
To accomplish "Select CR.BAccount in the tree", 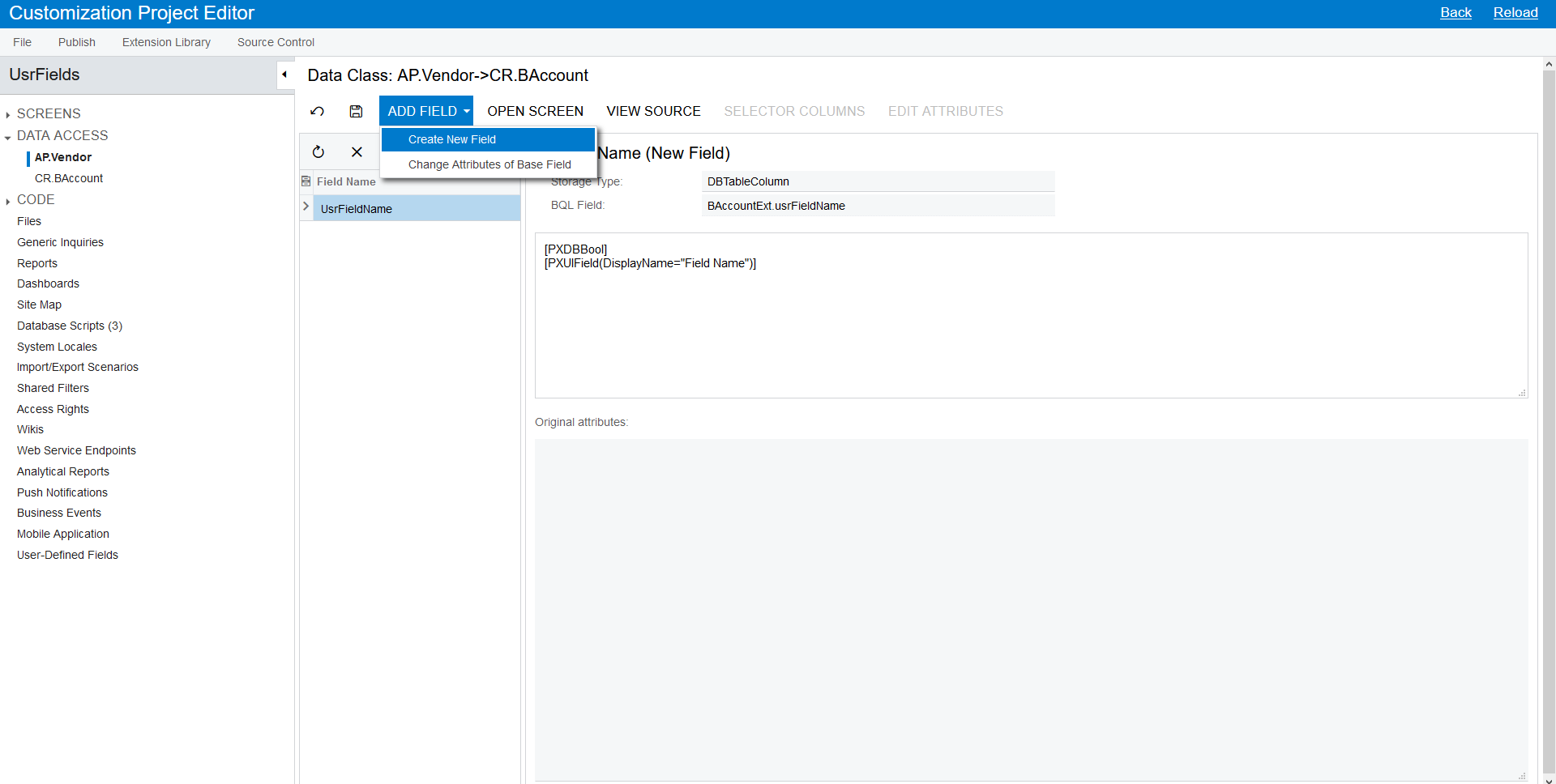I will (69, 178).
